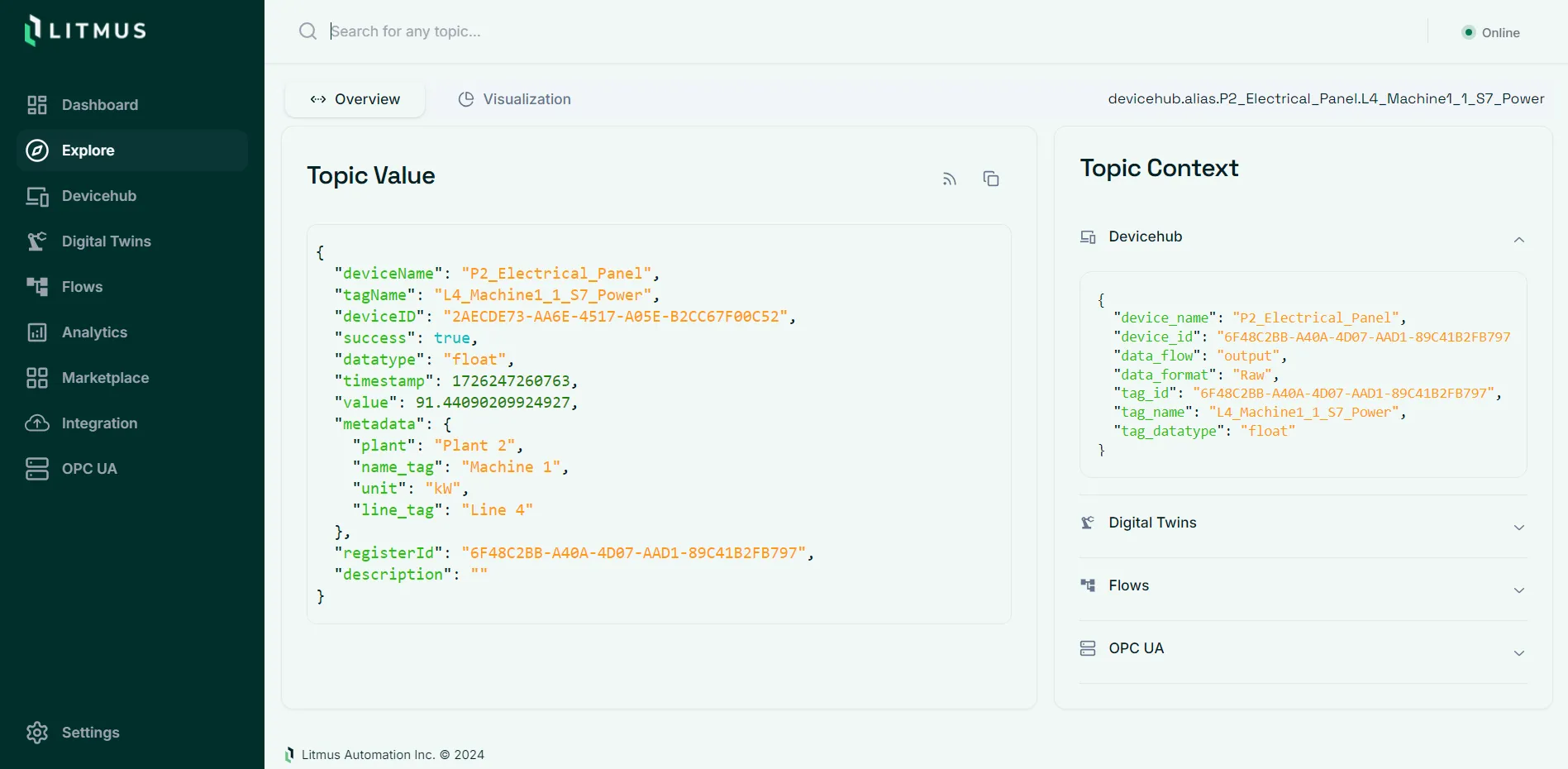
Task: Click the search magnifier icon
Action: tap(307, 31)
